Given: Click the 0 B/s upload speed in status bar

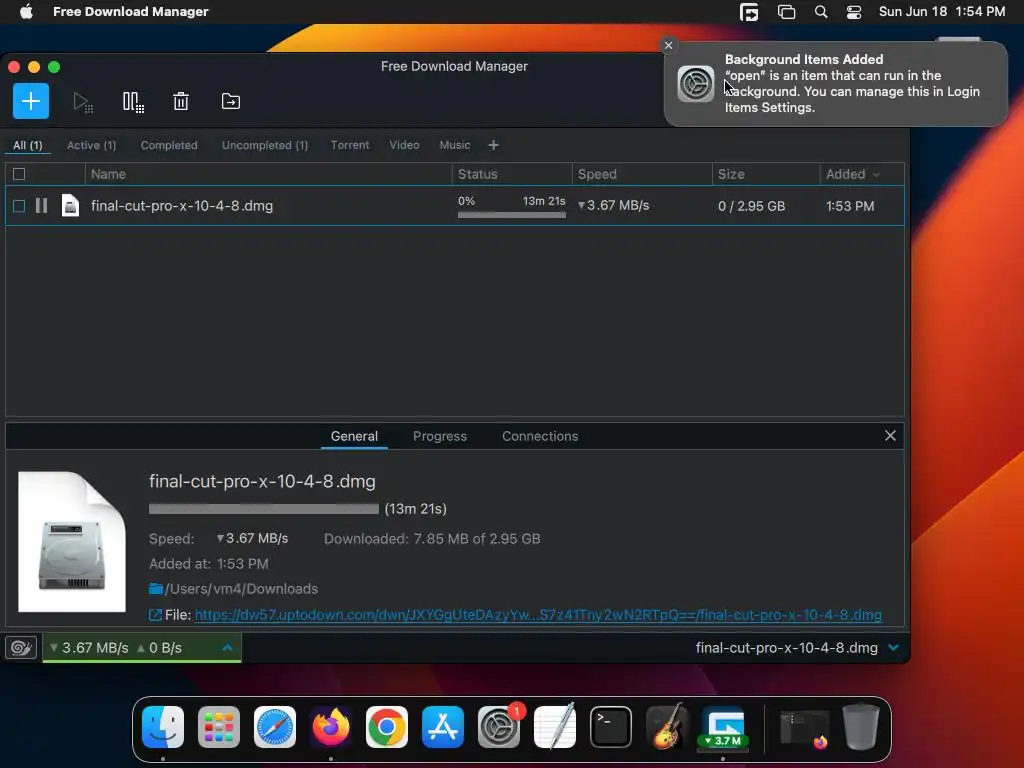Looking at the screenshot, I should pyautogui.click(x=159, y=648).
